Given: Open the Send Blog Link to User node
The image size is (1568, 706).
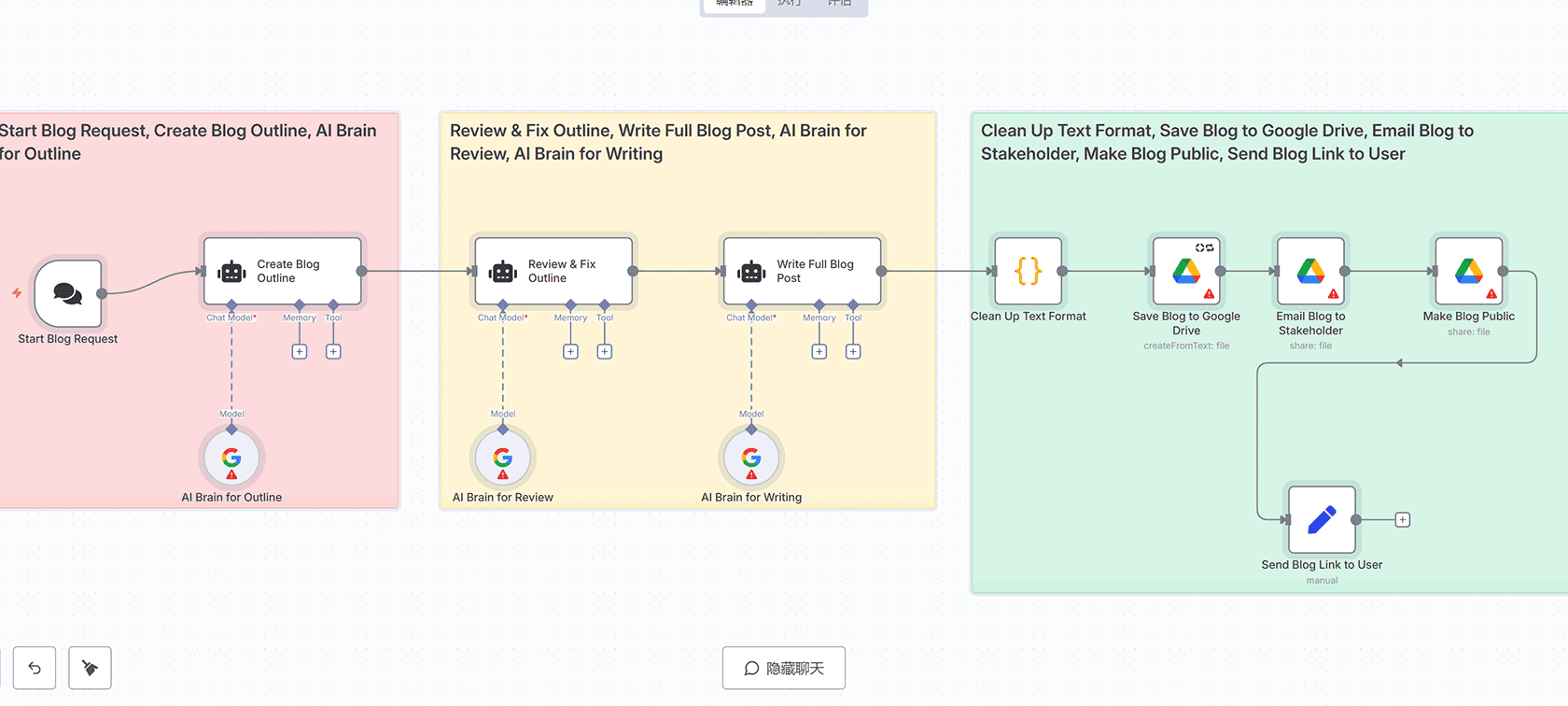Looking at the screenshot, I should (1322, 520).
